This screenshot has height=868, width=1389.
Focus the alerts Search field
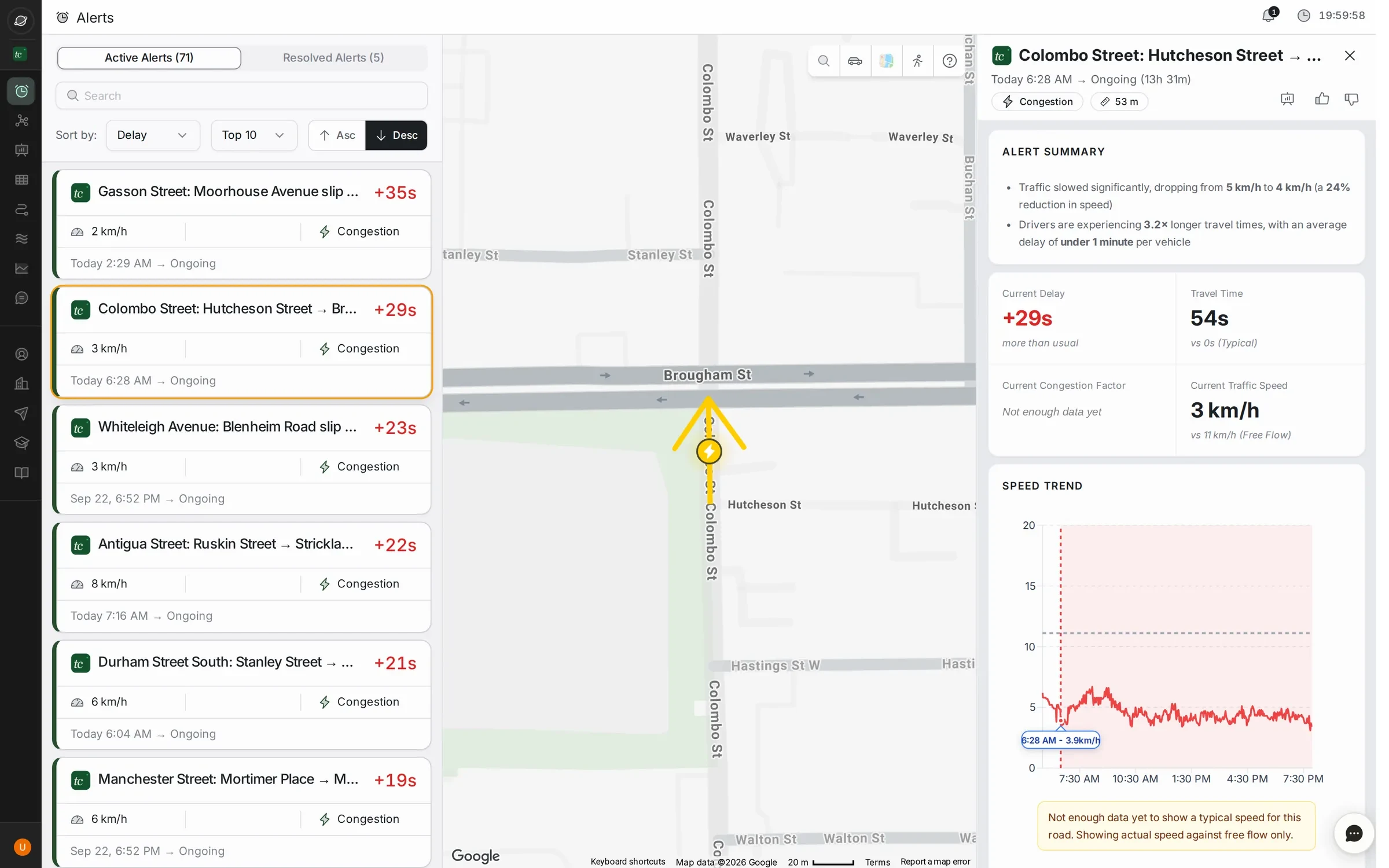[241, 95]
